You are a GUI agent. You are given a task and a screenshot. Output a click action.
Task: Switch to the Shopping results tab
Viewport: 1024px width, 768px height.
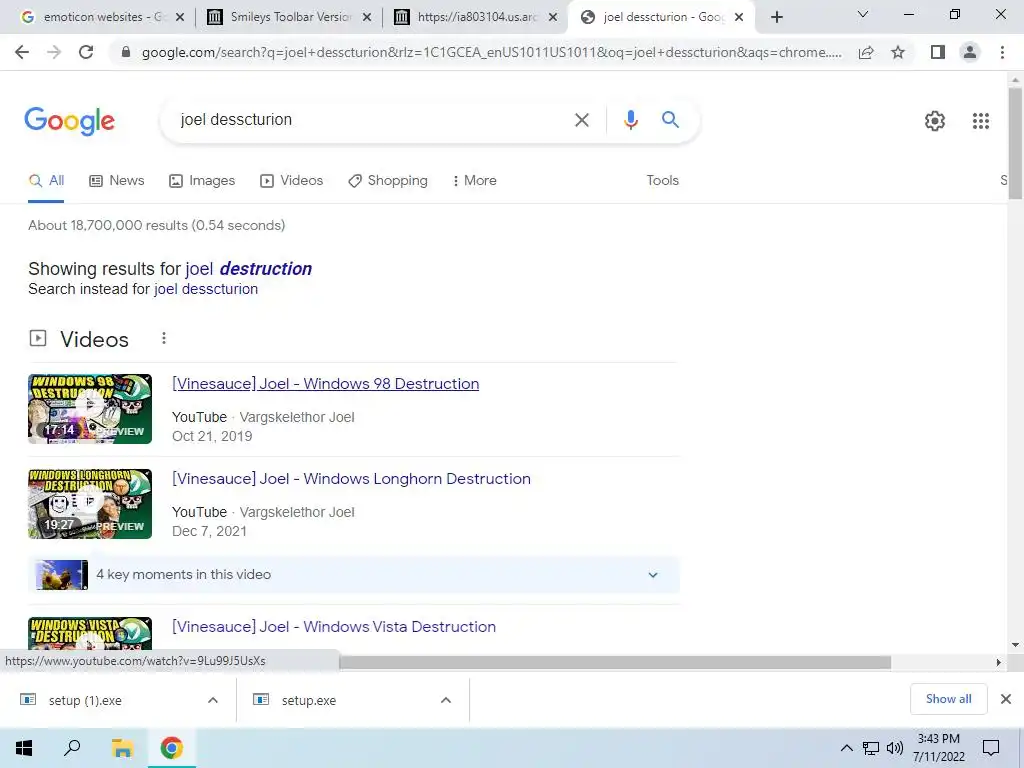[x=388, y=180]
